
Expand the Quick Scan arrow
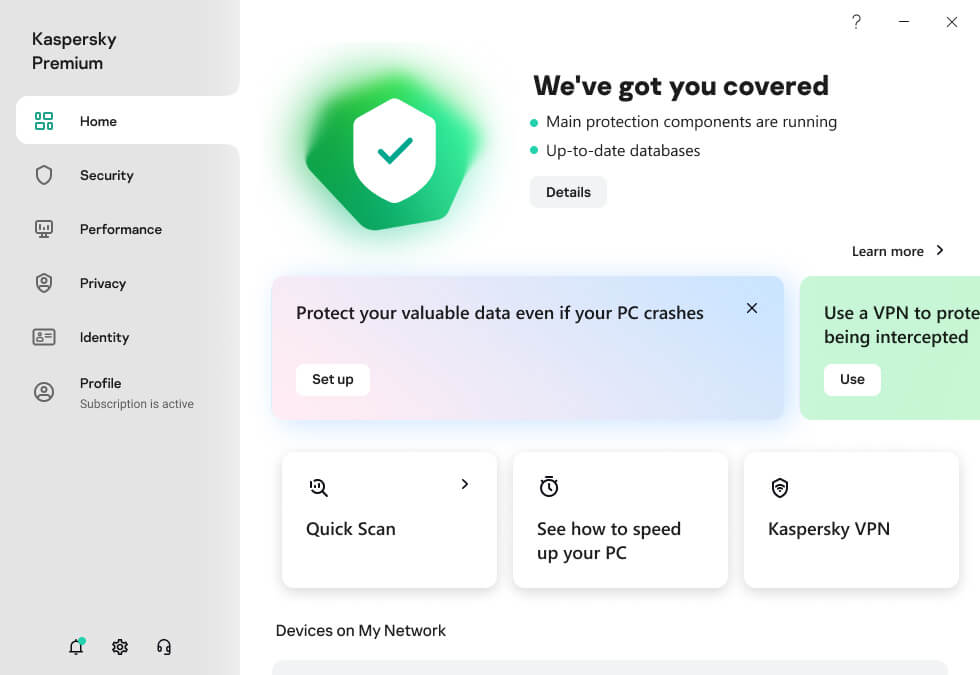pos(465,484)
